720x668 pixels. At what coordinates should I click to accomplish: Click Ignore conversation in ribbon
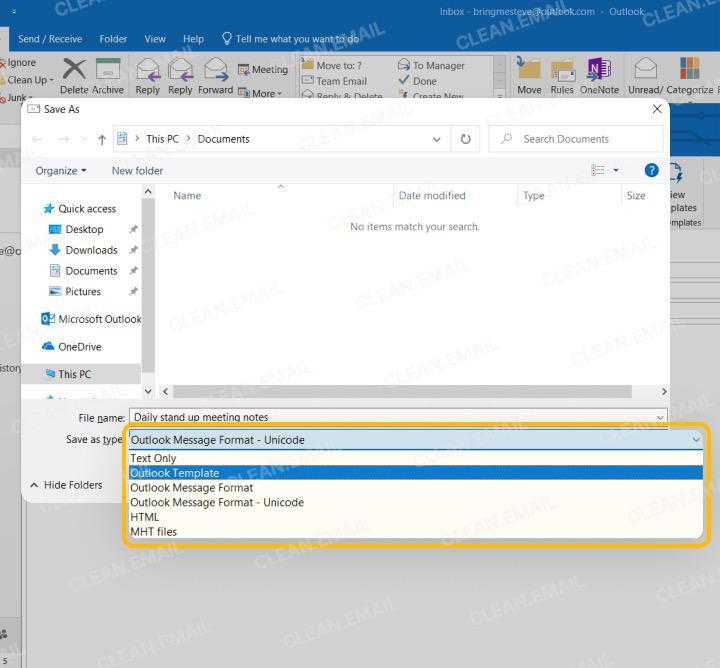[18, 62]
